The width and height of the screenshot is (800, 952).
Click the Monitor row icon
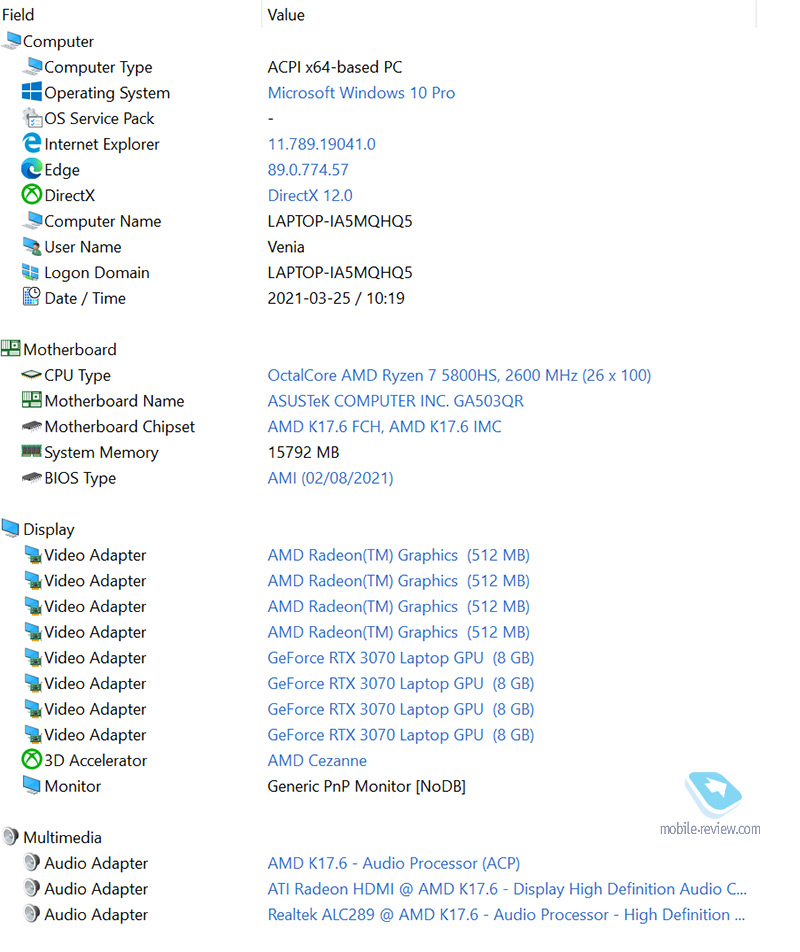(32, 785)
